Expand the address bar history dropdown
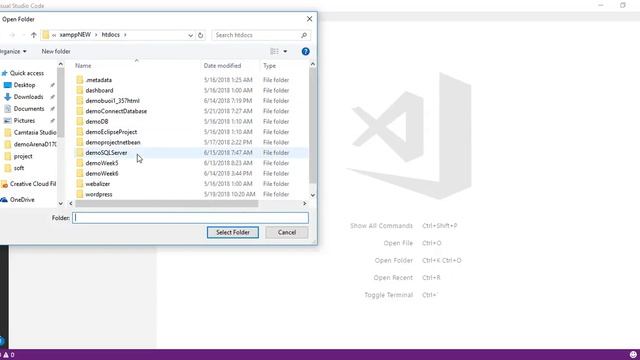 click(190, 36)
